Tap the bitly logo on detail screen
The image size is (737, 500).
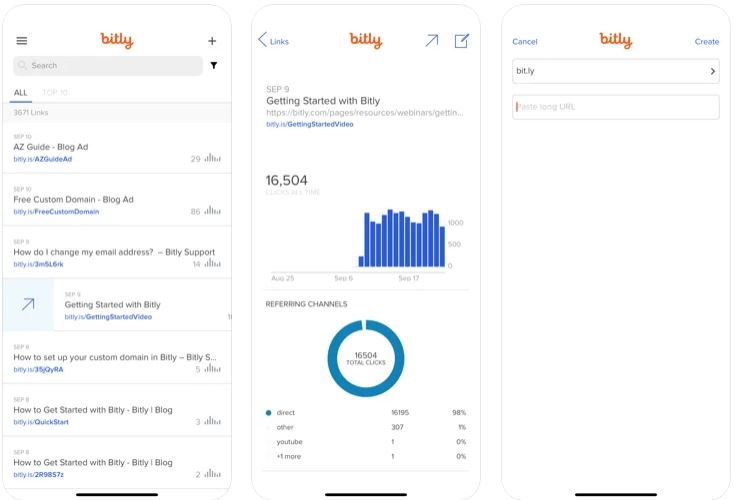click(366, 40)
